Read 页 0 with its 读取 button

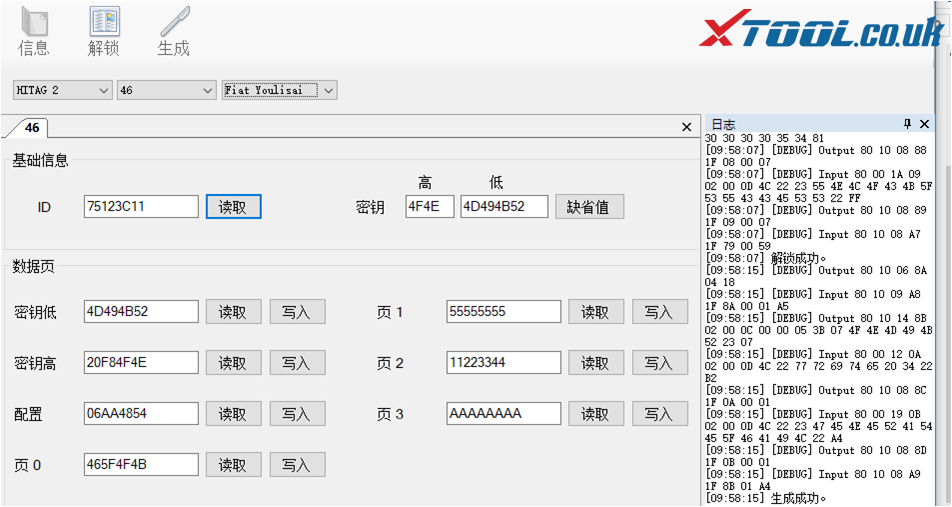(x=233, y=464)
